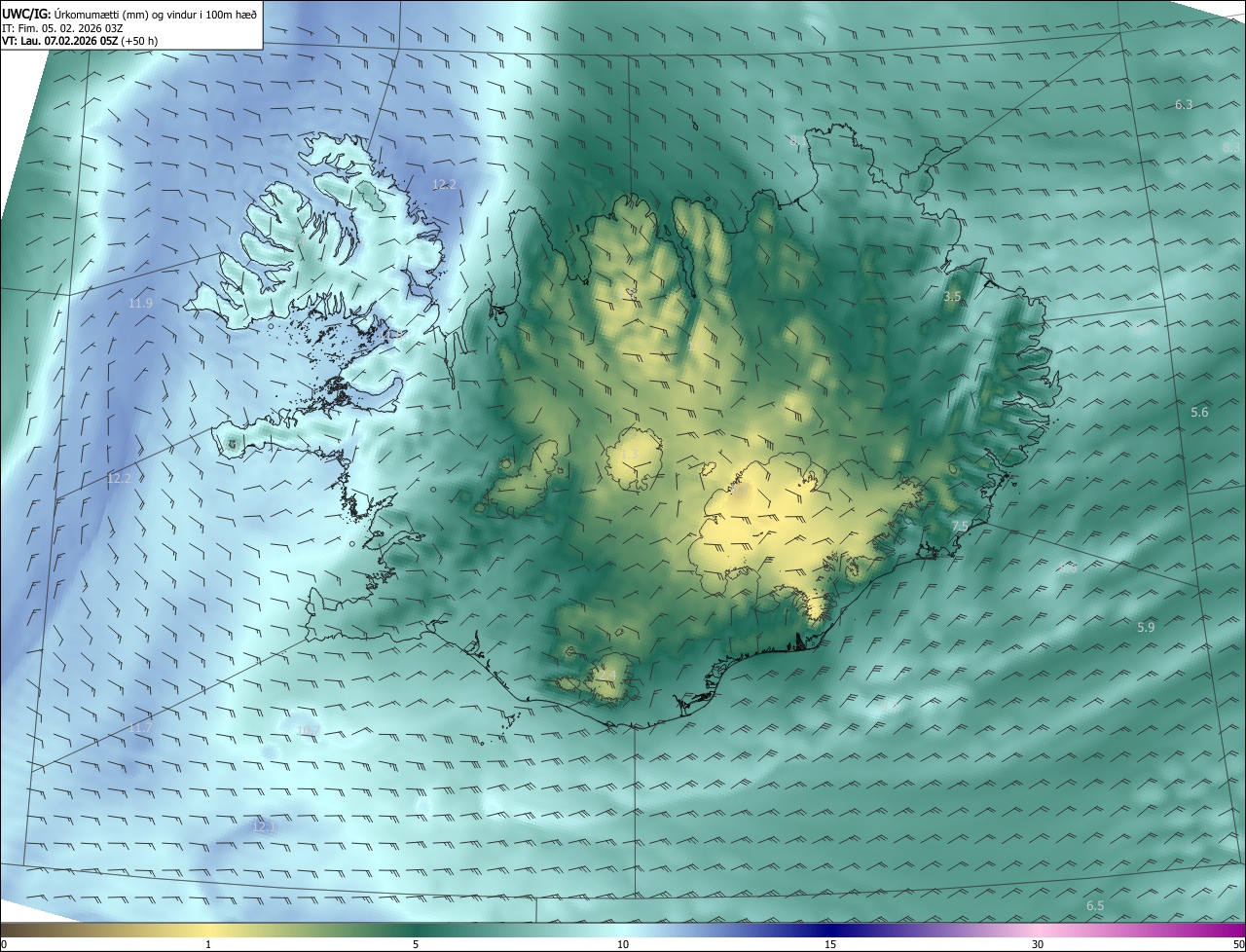Click the 1.3 value label on the glacier
1246x952 pixels.
click(x=630, y=455)
